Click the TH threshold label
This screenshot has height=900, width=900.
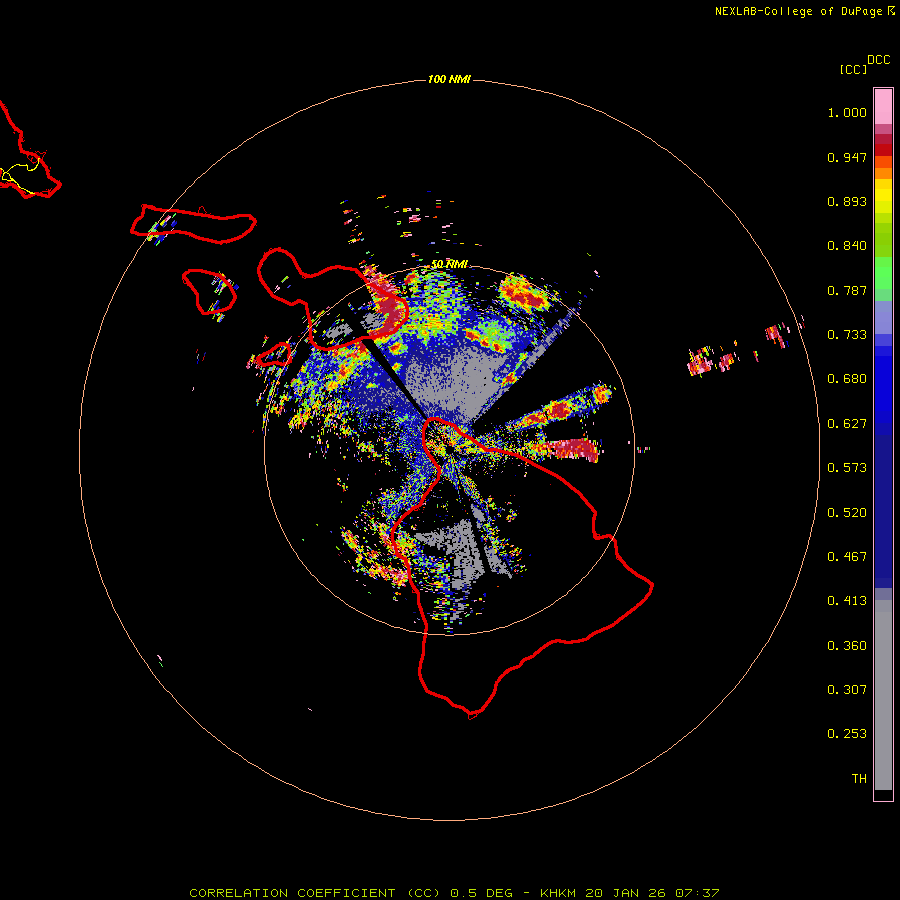(859, 779)
